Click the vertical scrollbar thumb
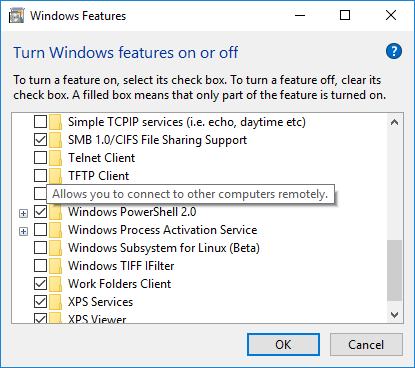Screen dimensions: 415x368 coord(395,270)
